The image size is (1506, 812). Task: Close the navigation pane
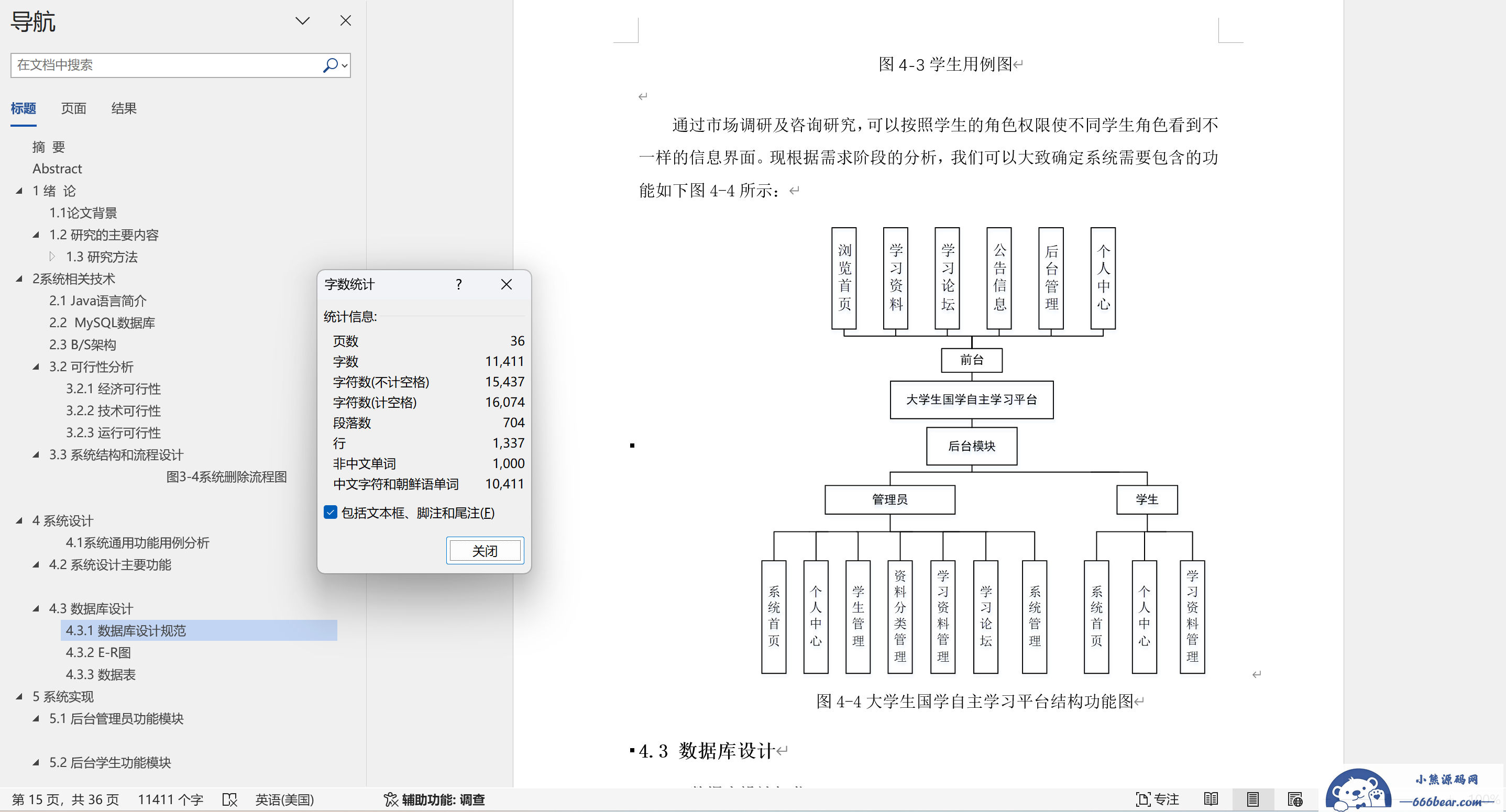click(x=346, y=21)
